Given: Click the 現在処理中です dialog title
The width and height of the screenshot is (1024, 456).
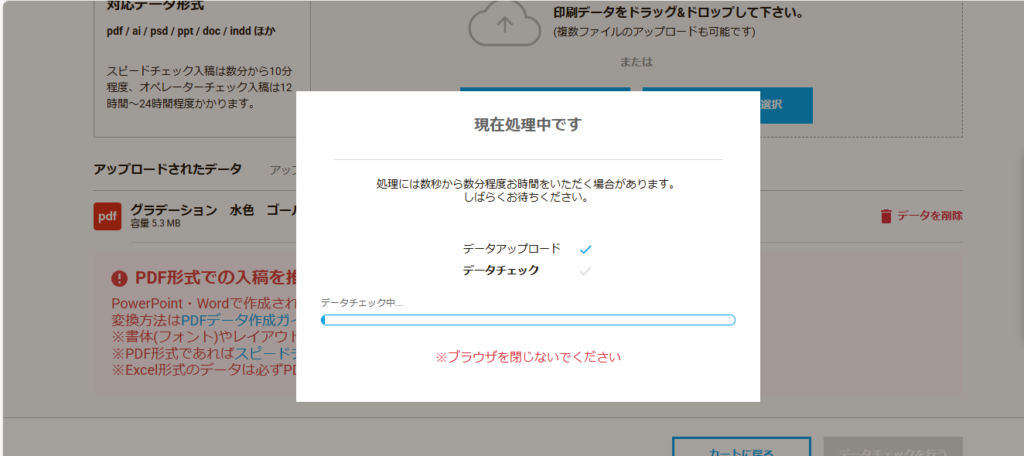Looking at the screenshot, I should coord(527,125).
